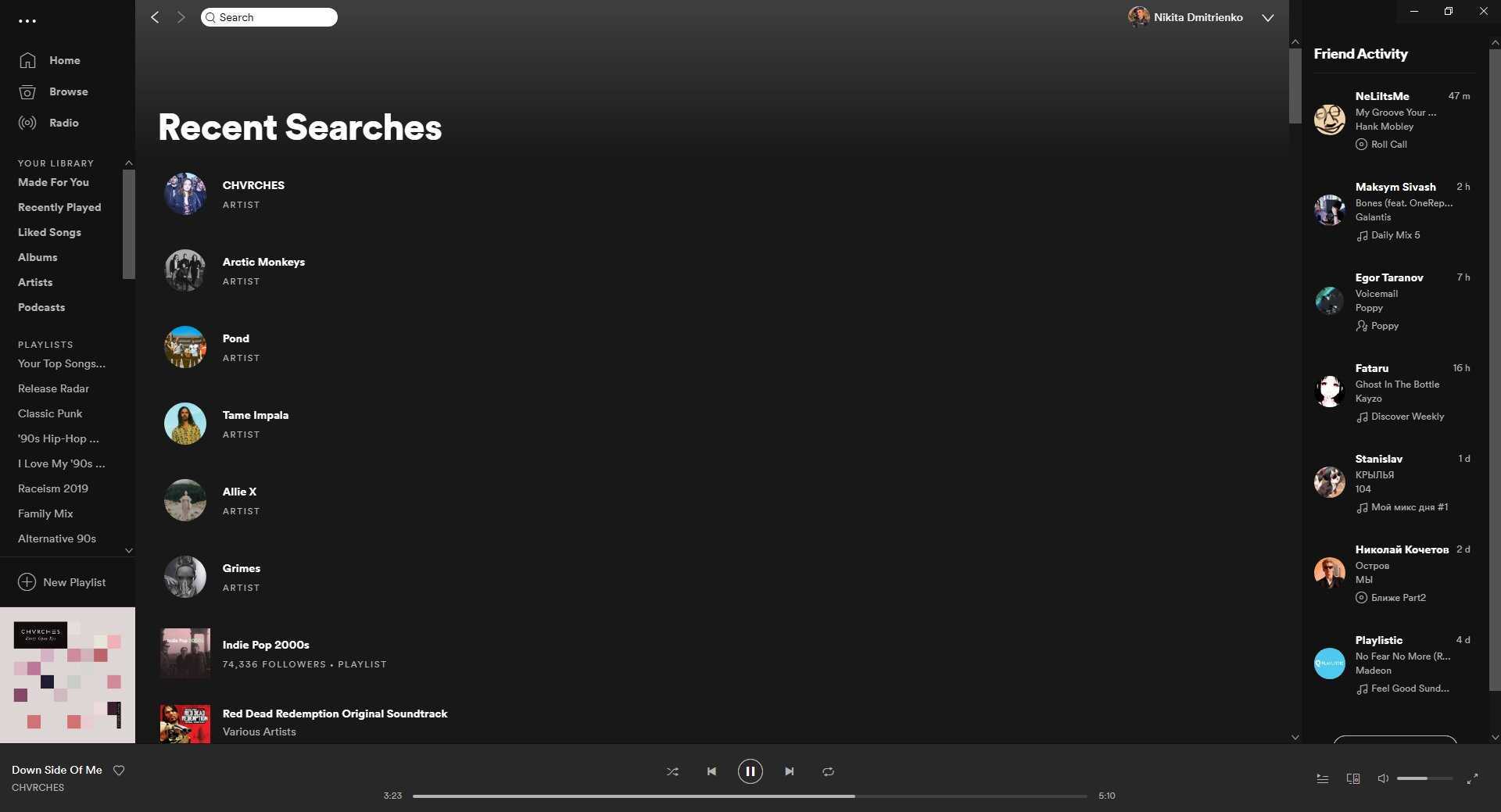
Task: Open the Release Radar playlist
Action: click(53, 388)
